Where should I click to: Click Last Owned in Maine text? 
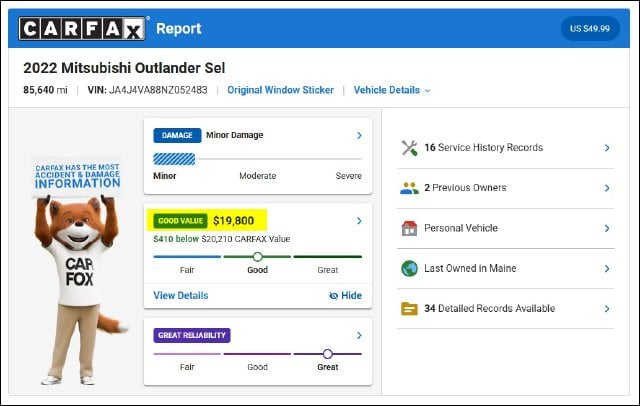[x=470, y=268]
